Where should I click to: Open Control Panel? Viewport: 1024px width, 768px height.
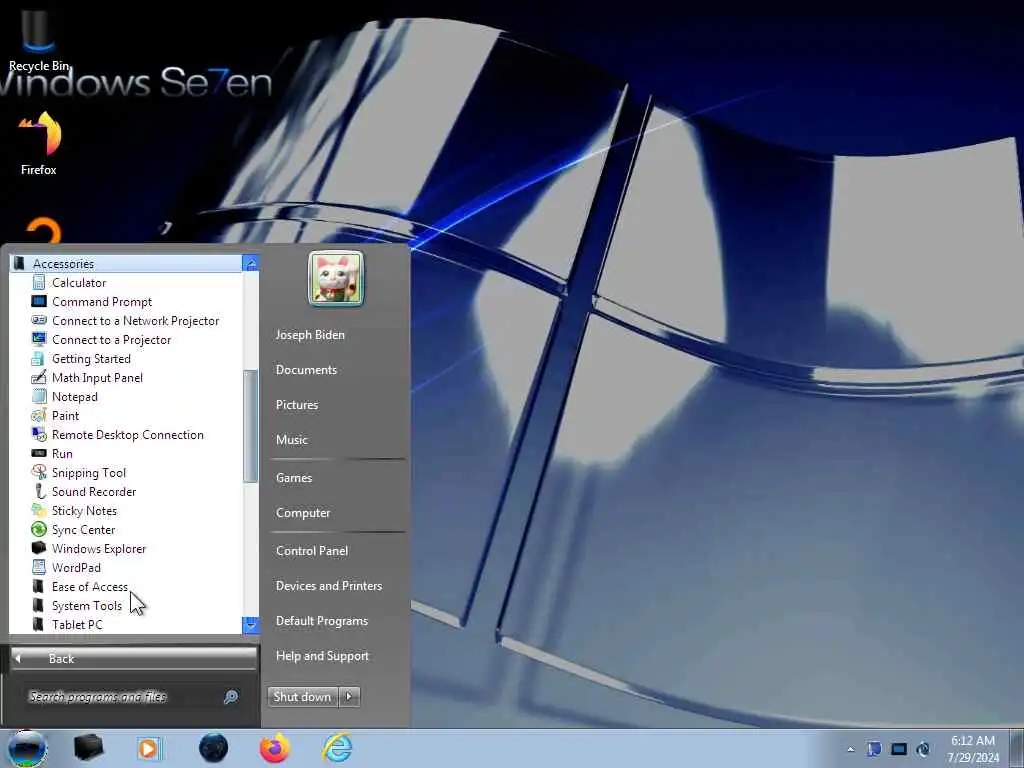pyautogui.click(x=312, y=551)
